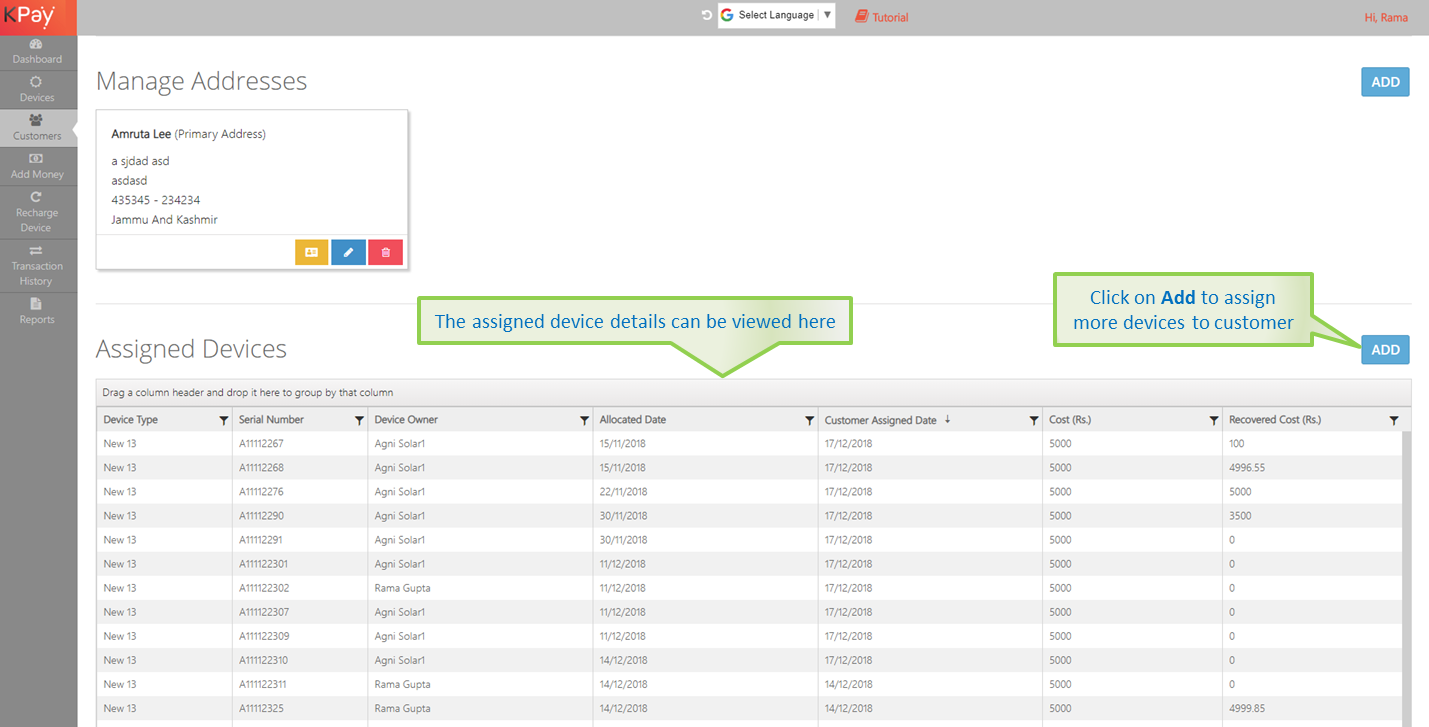This screenshot has height=727, width=1429.
Task: Click the yellow address card icon button
Action: [x=311, y=253]
